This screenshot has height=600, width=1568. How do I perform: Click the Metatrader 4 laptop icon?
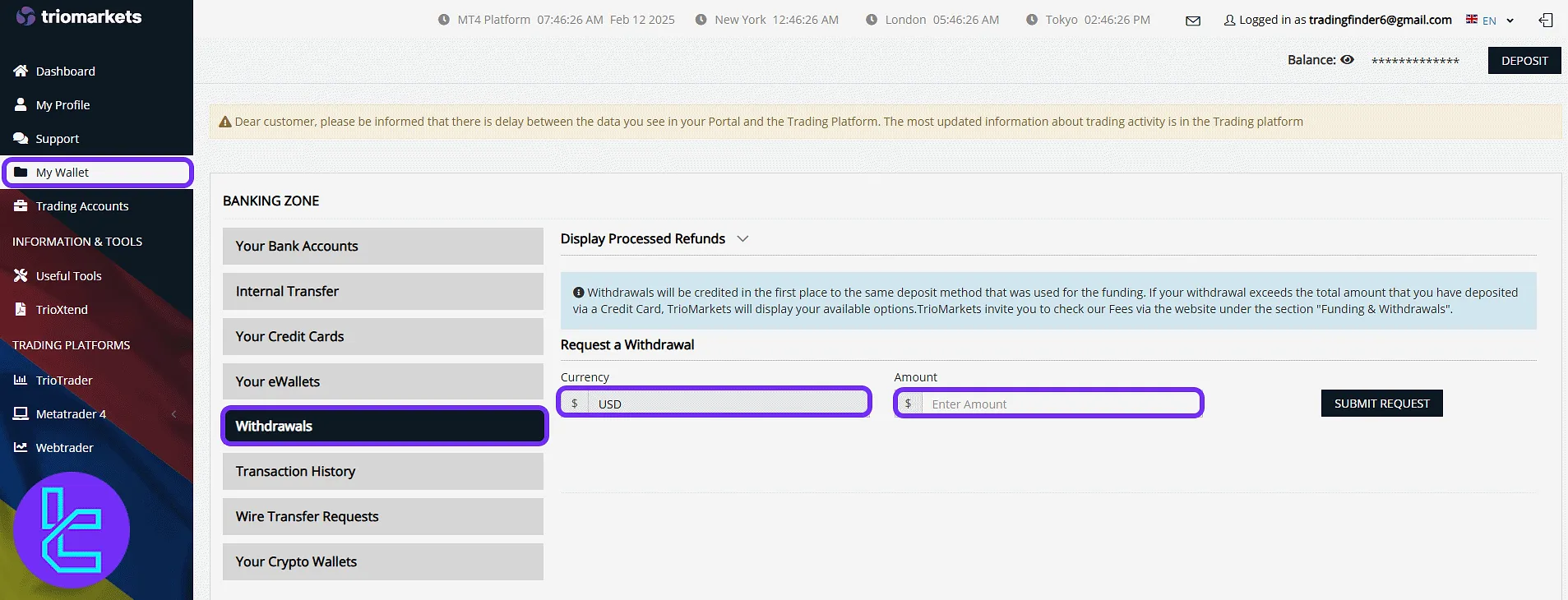21,413
